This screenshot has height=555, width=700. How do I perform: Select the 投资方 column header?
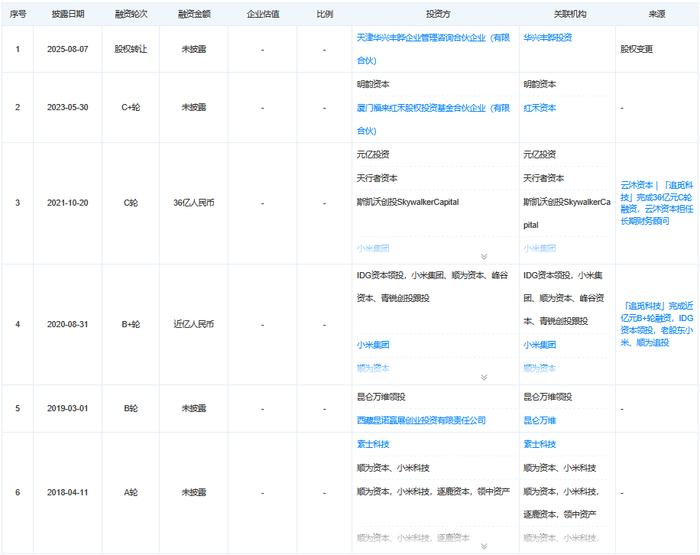(x=438, y=14)
